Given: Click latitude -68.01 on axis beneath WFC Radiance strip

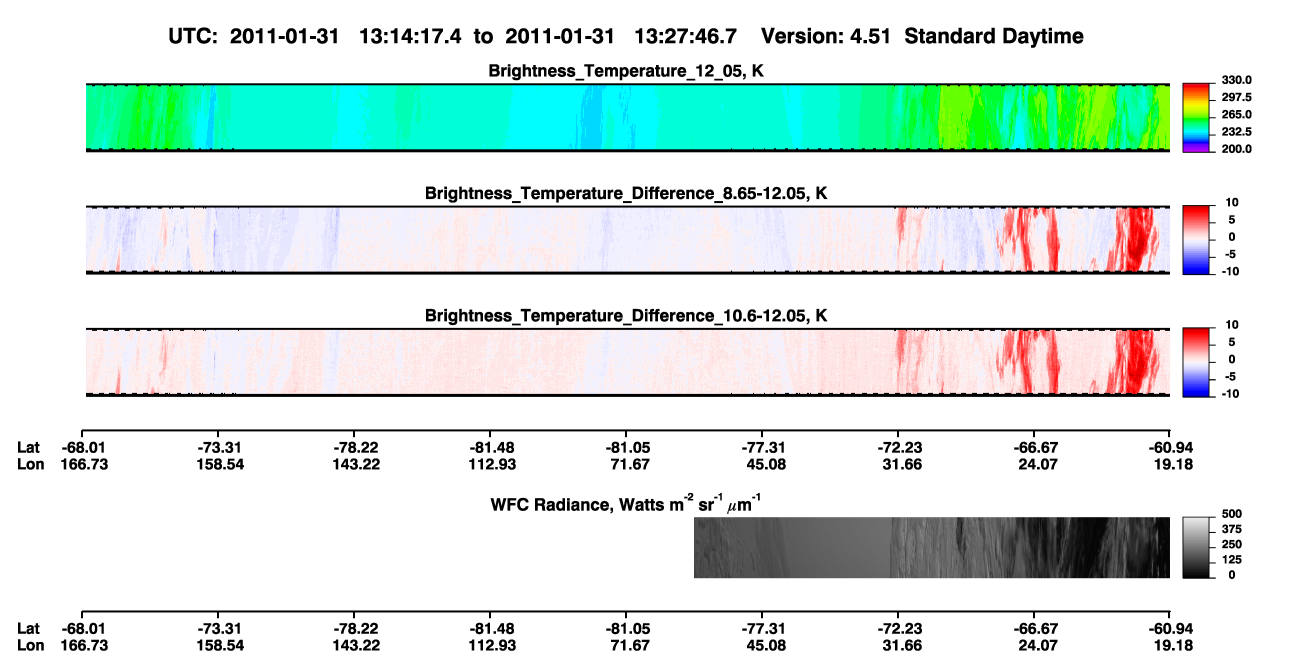Looking at the screenshot, I should coord(83,629).
